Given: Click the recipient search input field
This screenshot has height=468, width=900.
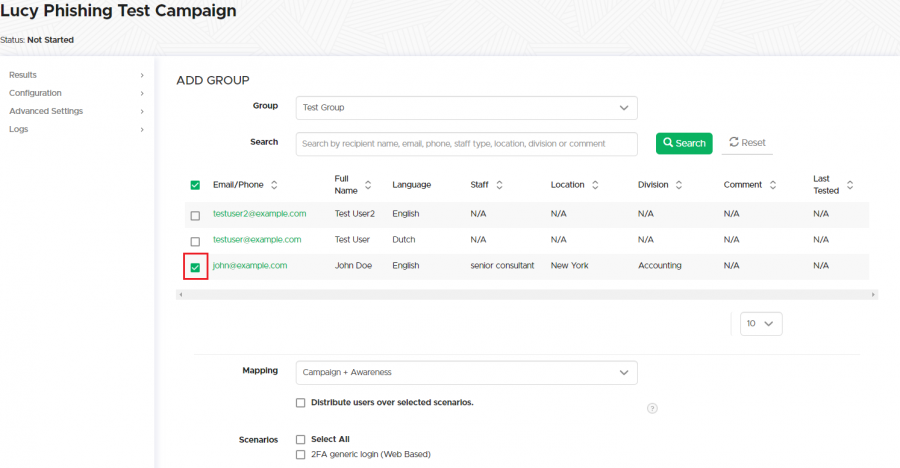Looking at the screenshot, I should pos(466,144).
